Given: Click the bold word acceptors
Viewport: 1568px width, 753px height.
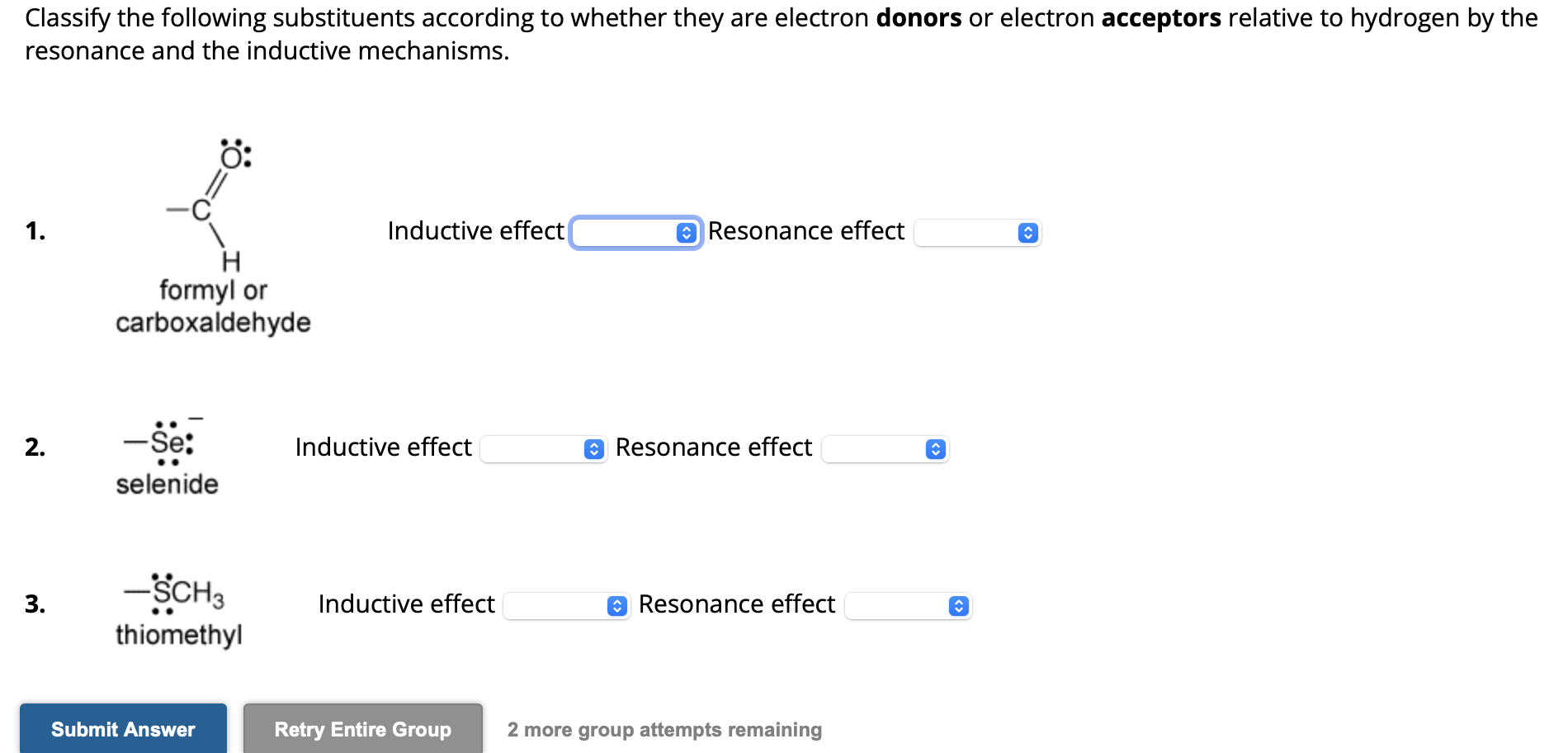Looking at the screenshot, I should pyautogui.click(x=1160, y=17).
